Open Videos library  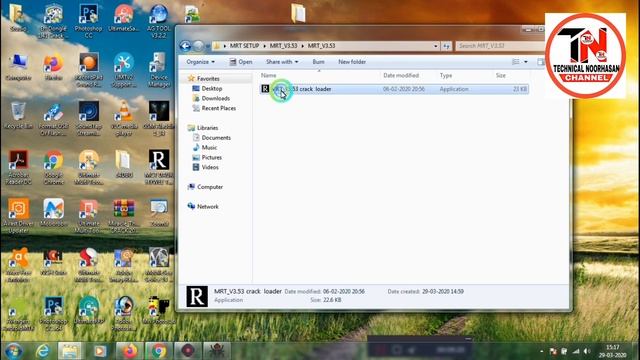coord(210,167)
